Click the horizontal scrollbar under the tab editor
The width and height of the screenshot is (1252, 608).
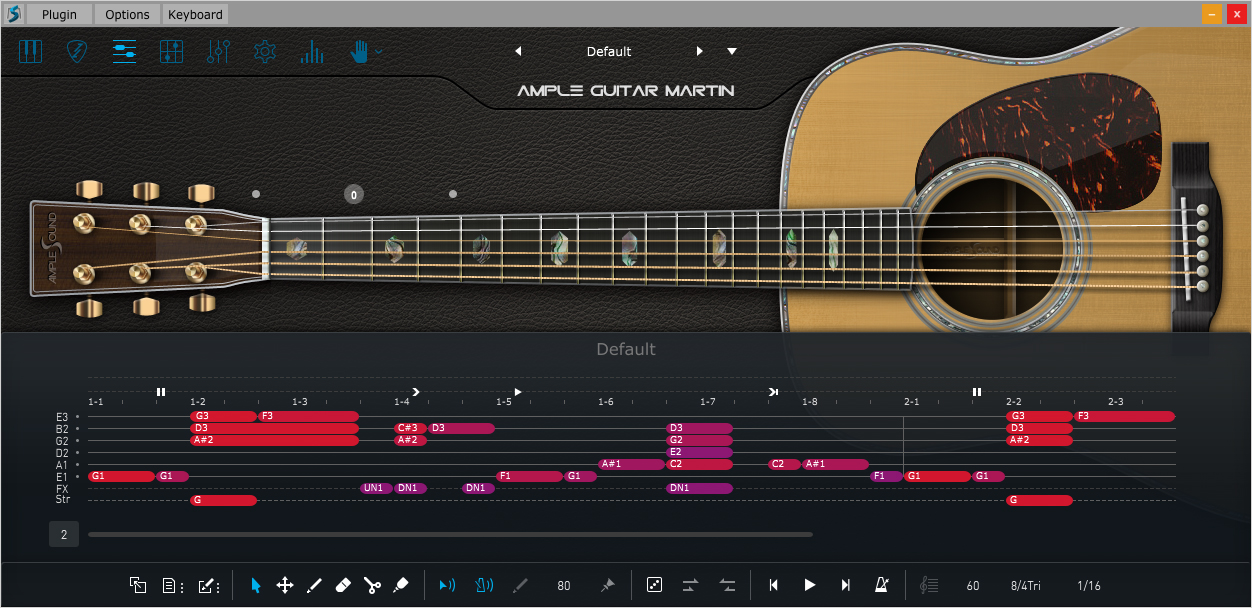(x=450, y=535)
